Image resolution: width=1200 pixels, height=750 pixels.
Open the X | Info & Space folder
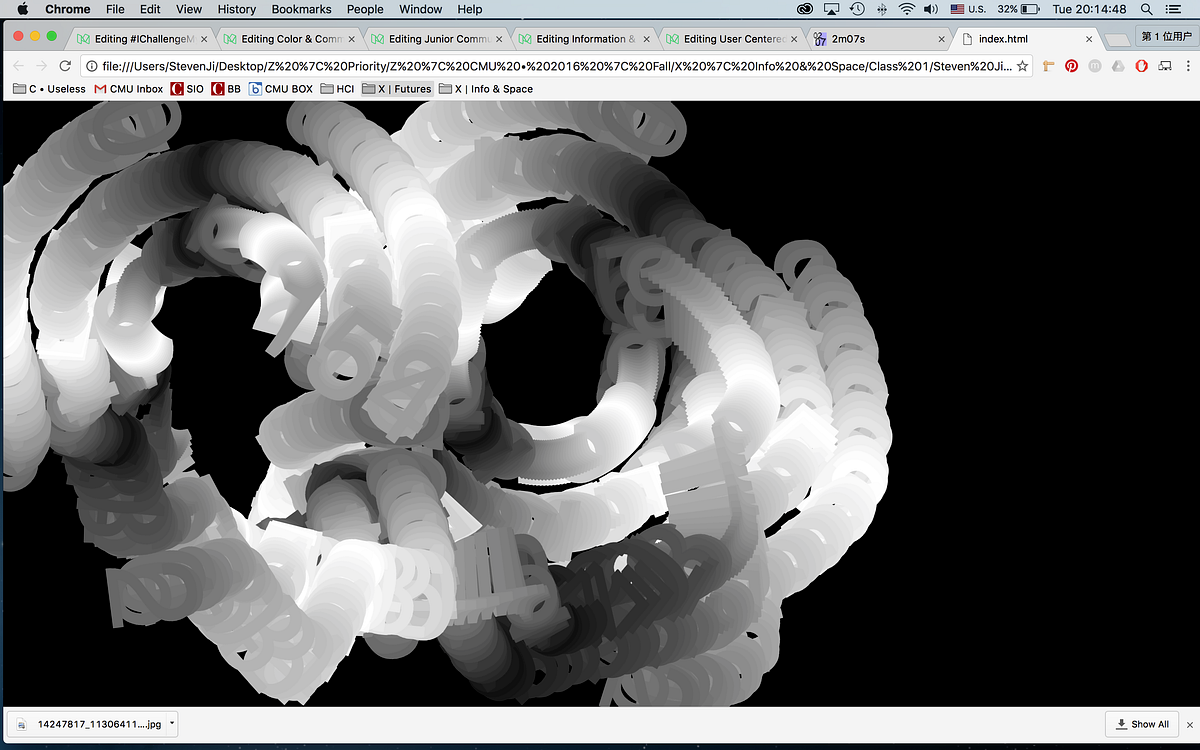(x=486, y=89)
